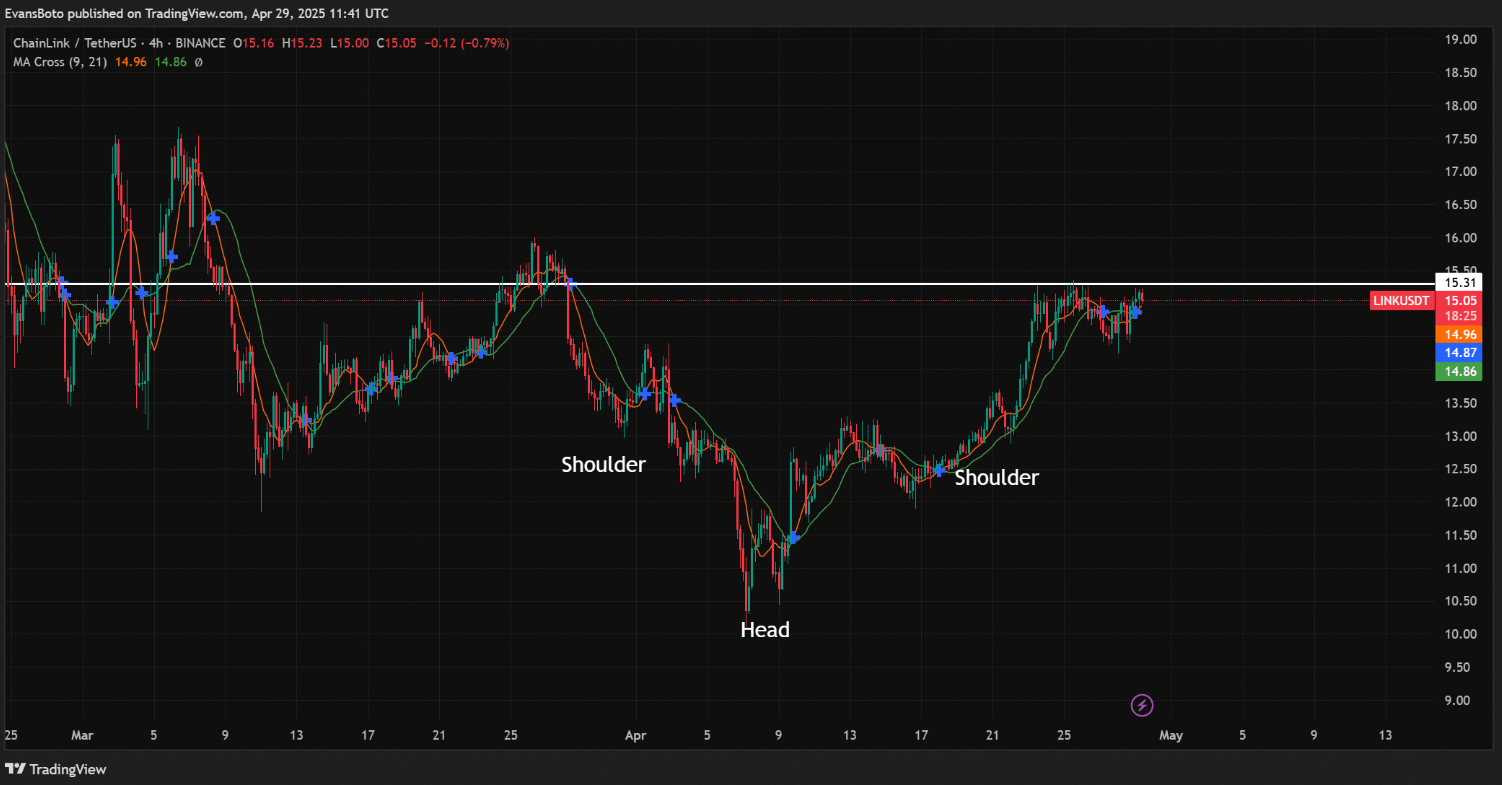
Task: Click the H15.23 high value in header
Action: coord(303,43)
